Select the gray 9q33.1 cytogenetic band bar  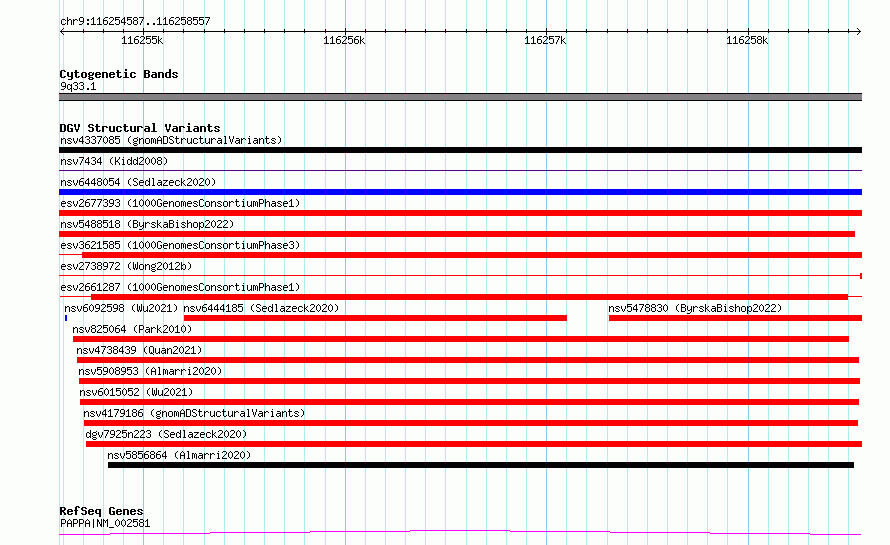460,97
